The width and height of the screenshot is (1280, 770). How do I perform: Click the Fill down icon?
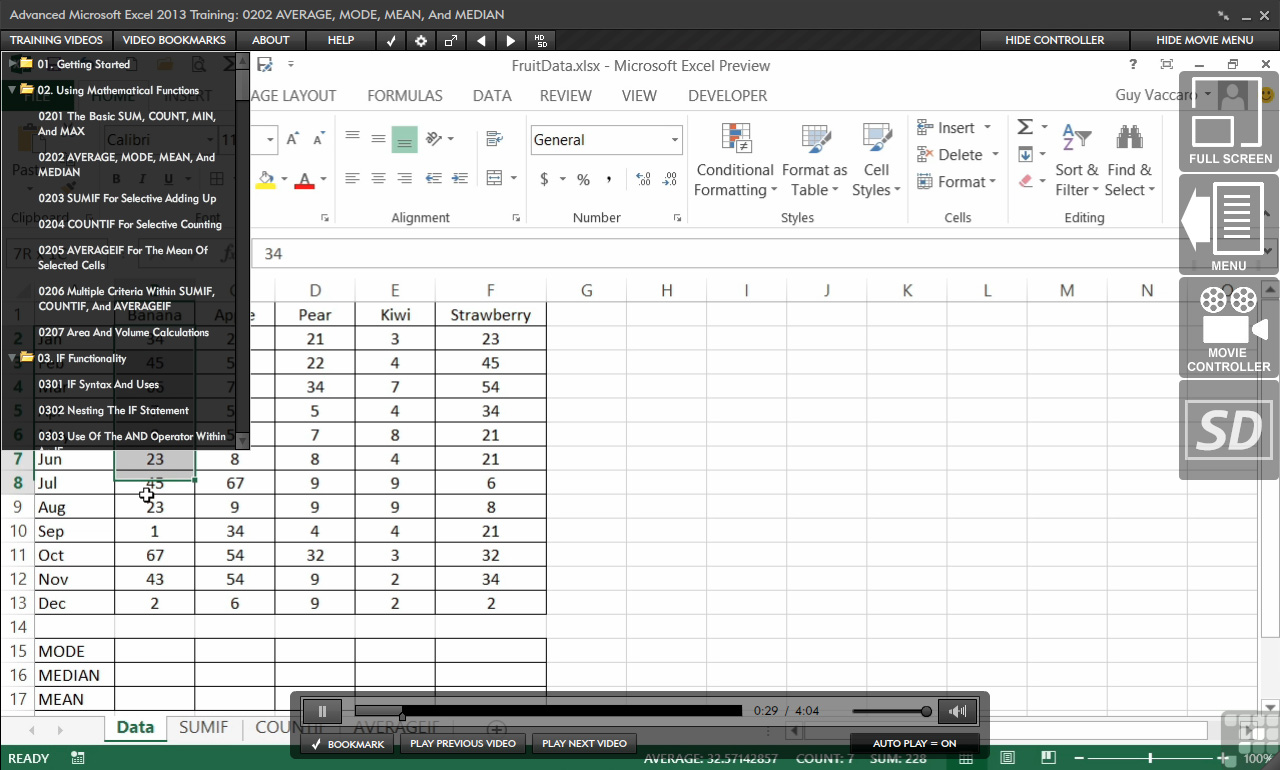point(1025,154)
